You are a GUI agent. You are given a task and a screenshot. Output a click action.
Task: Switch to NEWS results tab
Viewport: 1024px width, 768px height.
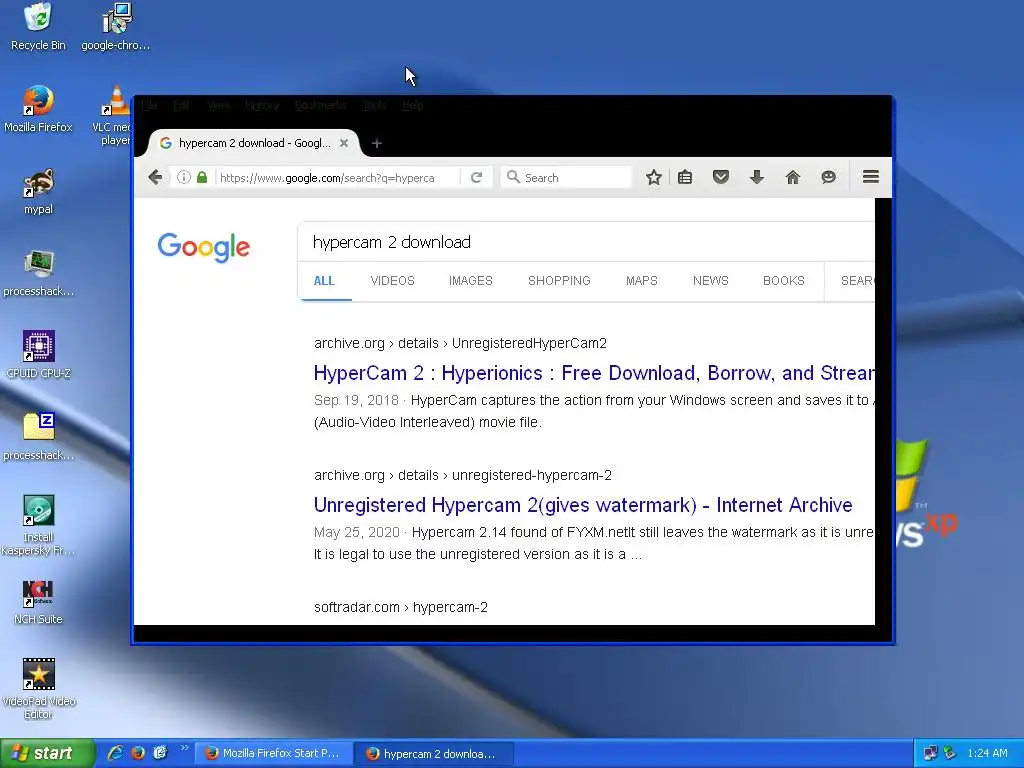click(x=711, y=281)
